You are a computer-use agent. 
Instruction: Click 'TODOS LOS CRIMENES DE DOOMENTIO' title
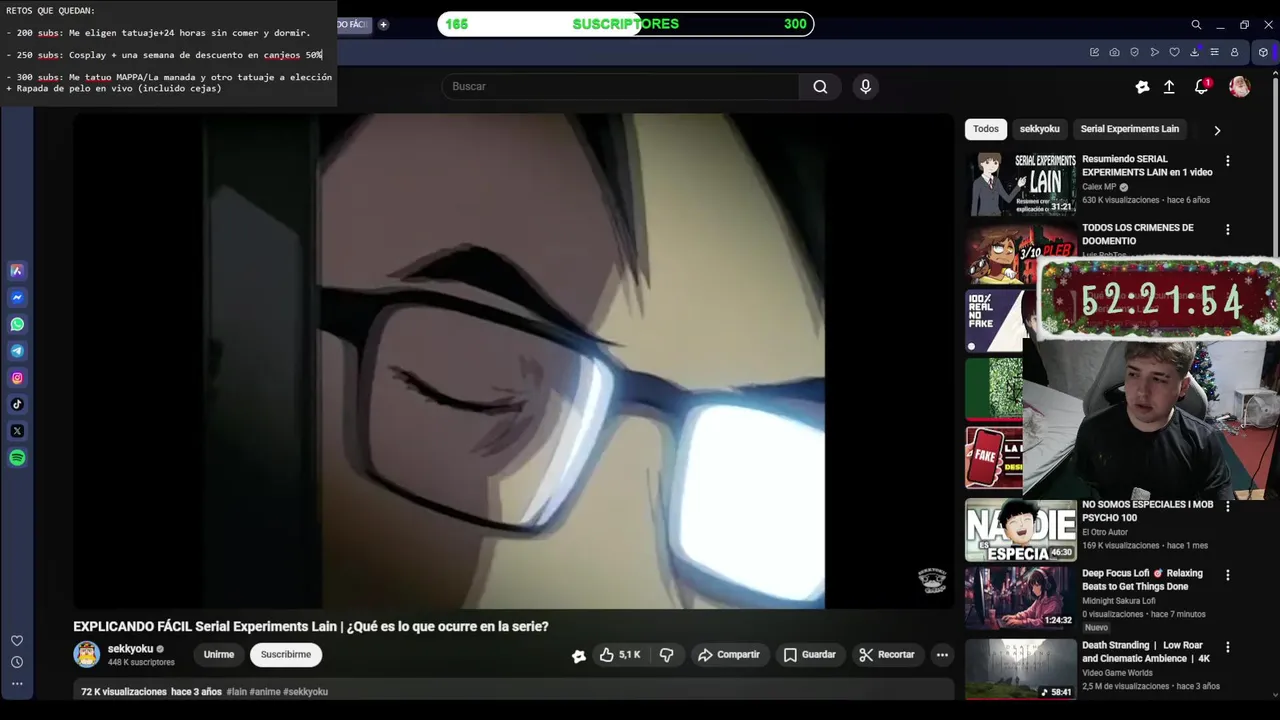[1138, 234]
